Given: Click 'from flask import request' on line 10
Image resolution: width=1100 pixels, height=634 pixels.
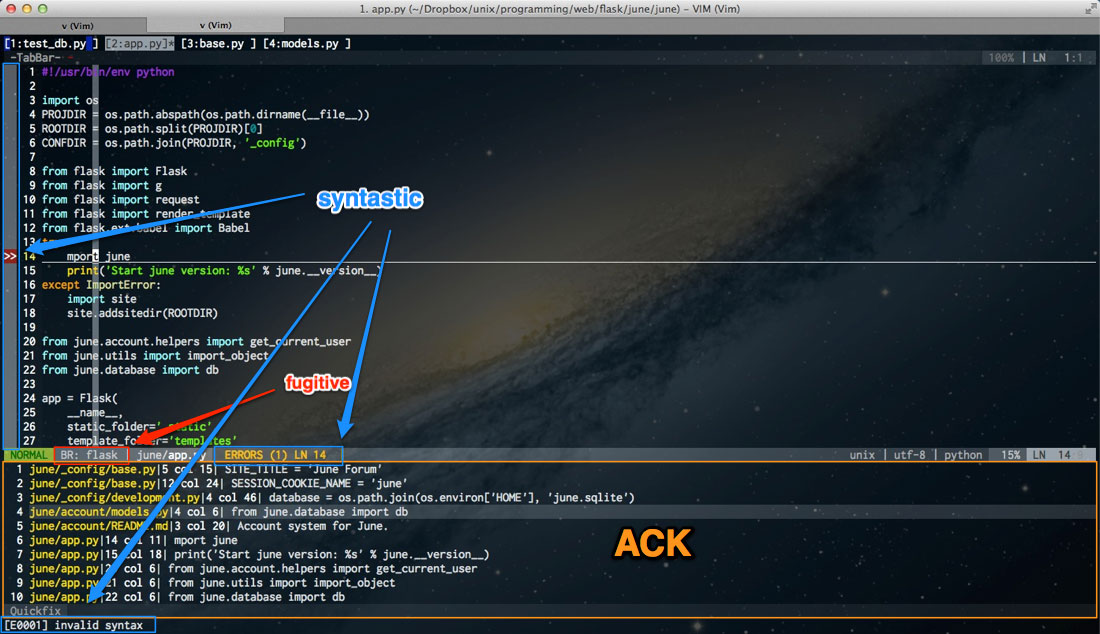Looking at the screenshot, I should (121, 200).
